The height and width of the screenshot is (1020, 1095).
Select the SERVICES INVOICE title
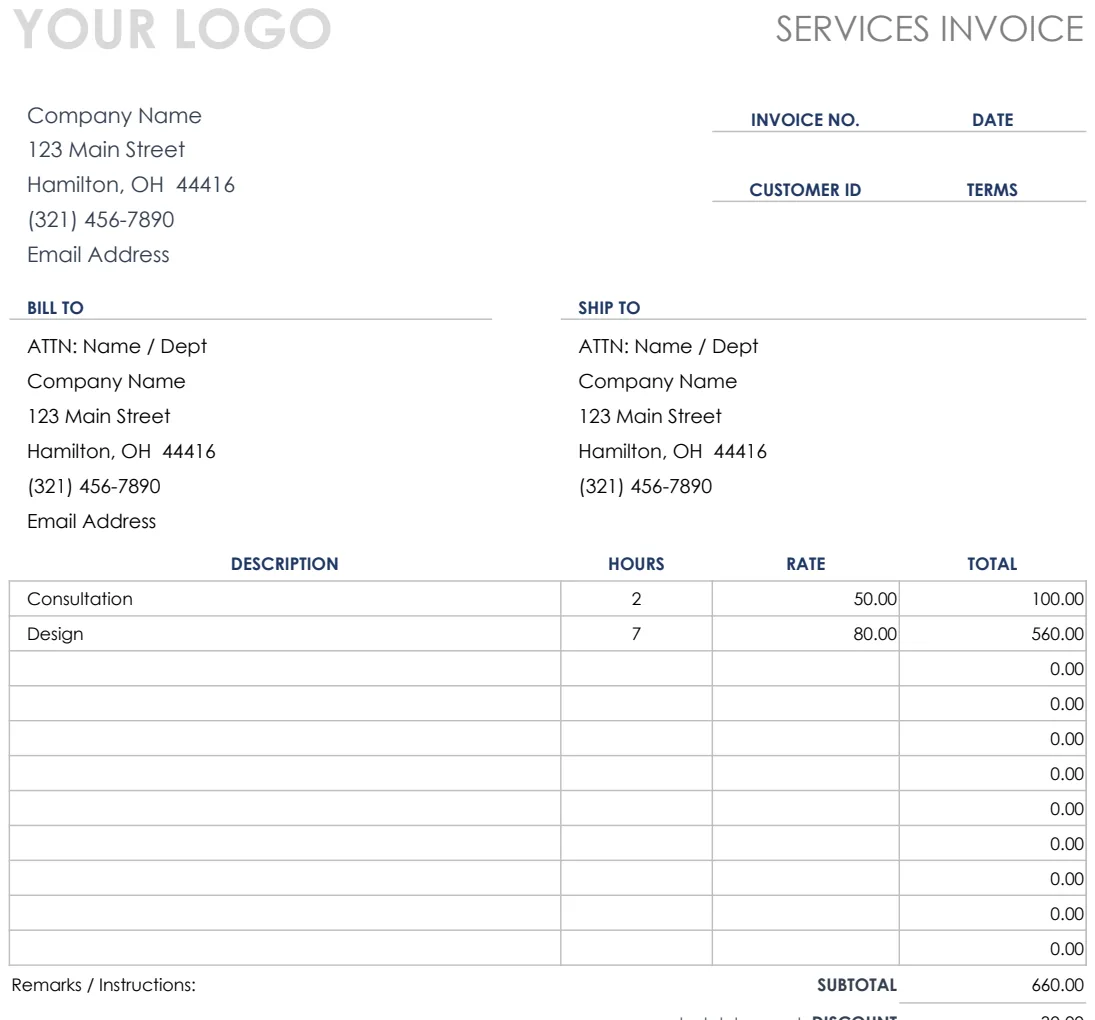(x=929, y=29)
